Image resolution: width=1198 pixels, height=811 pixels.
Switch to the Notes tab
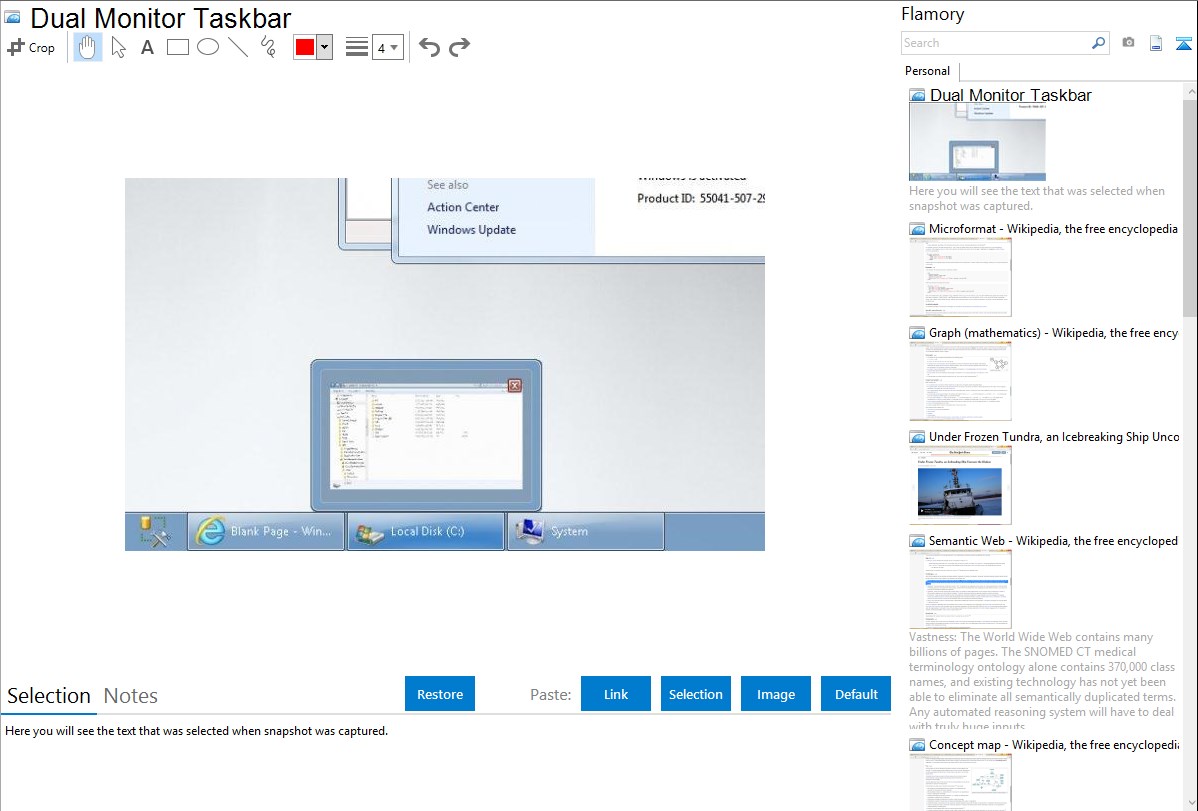tap(131, 696)
